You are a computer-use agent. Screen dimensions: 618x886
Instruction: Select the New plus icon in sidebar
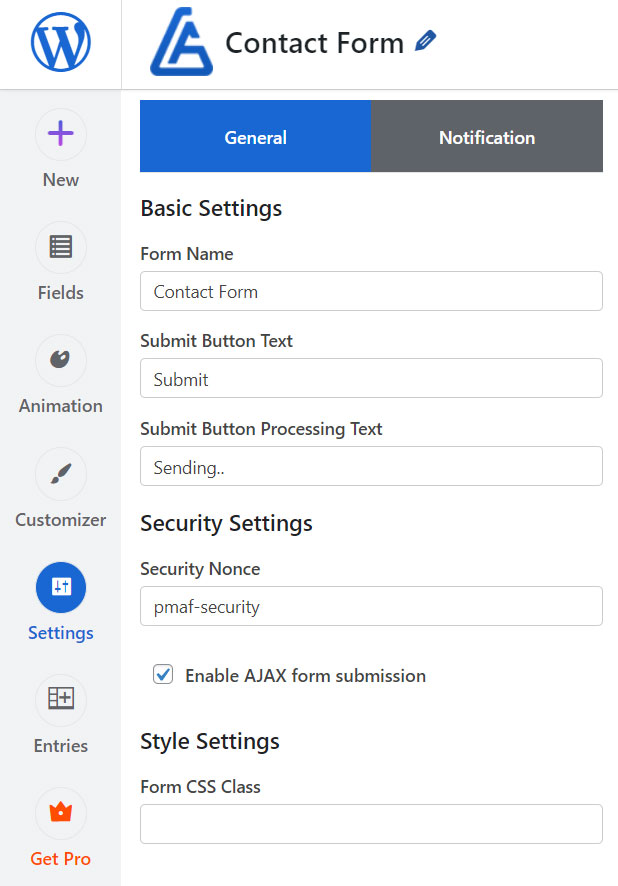point(60,134)
